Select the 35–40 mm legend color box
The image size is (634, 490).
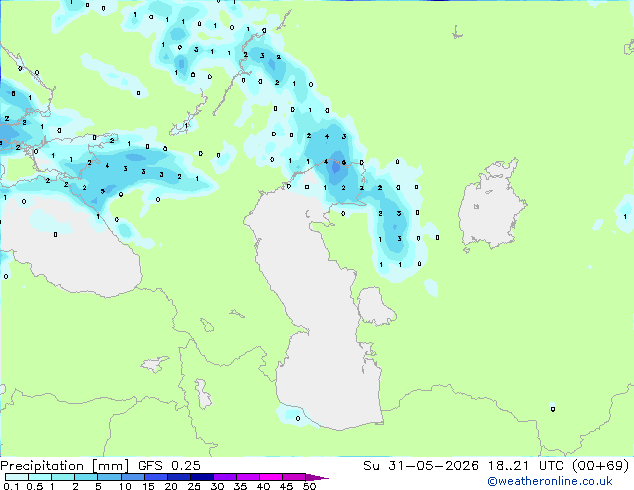pos(248,477)
